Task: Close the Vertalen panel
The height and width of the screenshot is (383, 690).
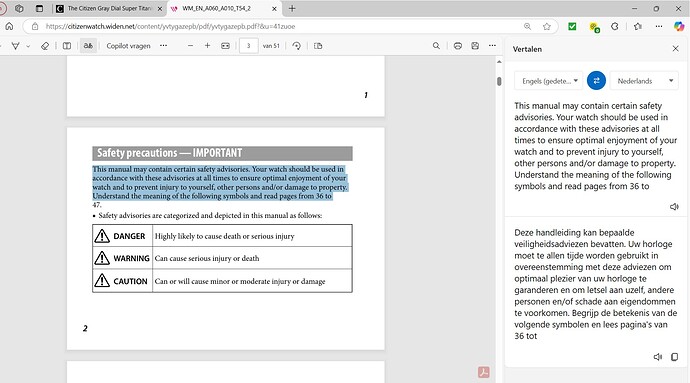Action: pyautogui.click(x=675, y=48)
